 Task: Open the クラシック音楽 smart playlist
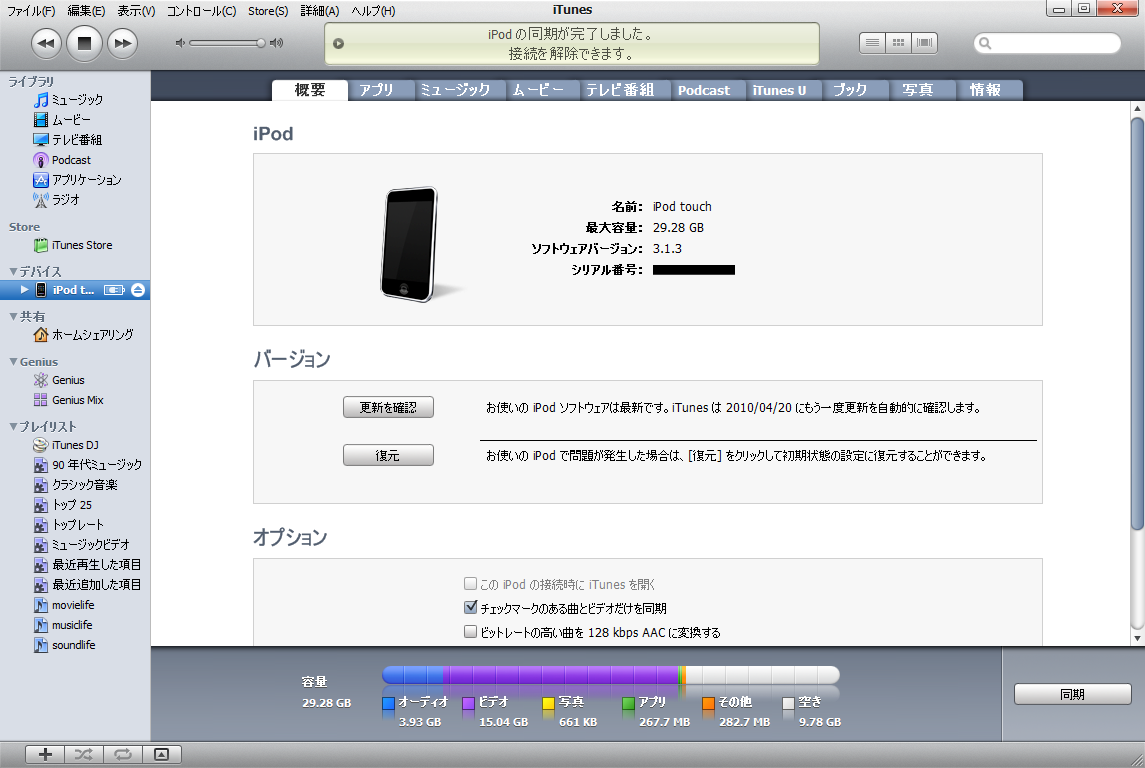coord(75,485)
